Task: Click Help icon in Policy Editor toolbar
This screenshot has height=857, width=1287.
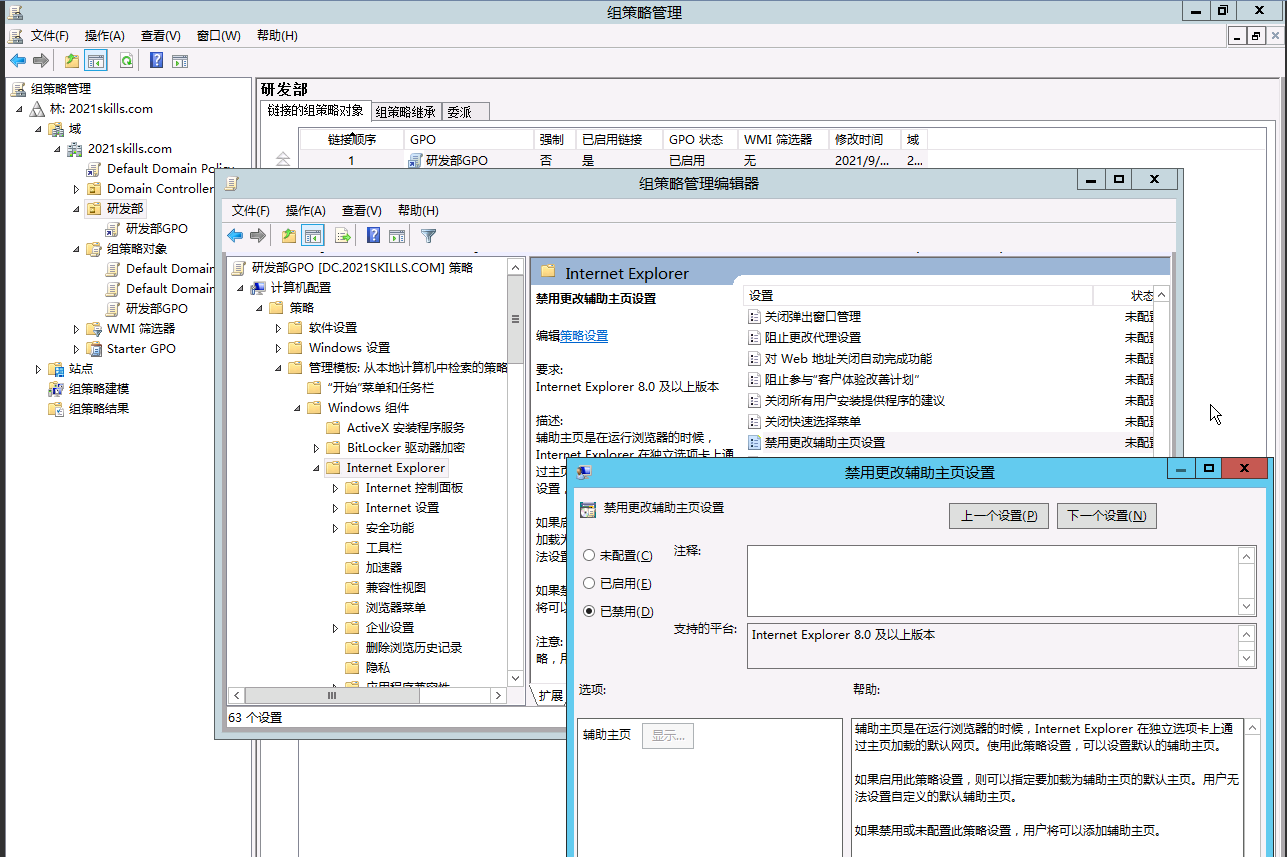Action: coord(374,236)
